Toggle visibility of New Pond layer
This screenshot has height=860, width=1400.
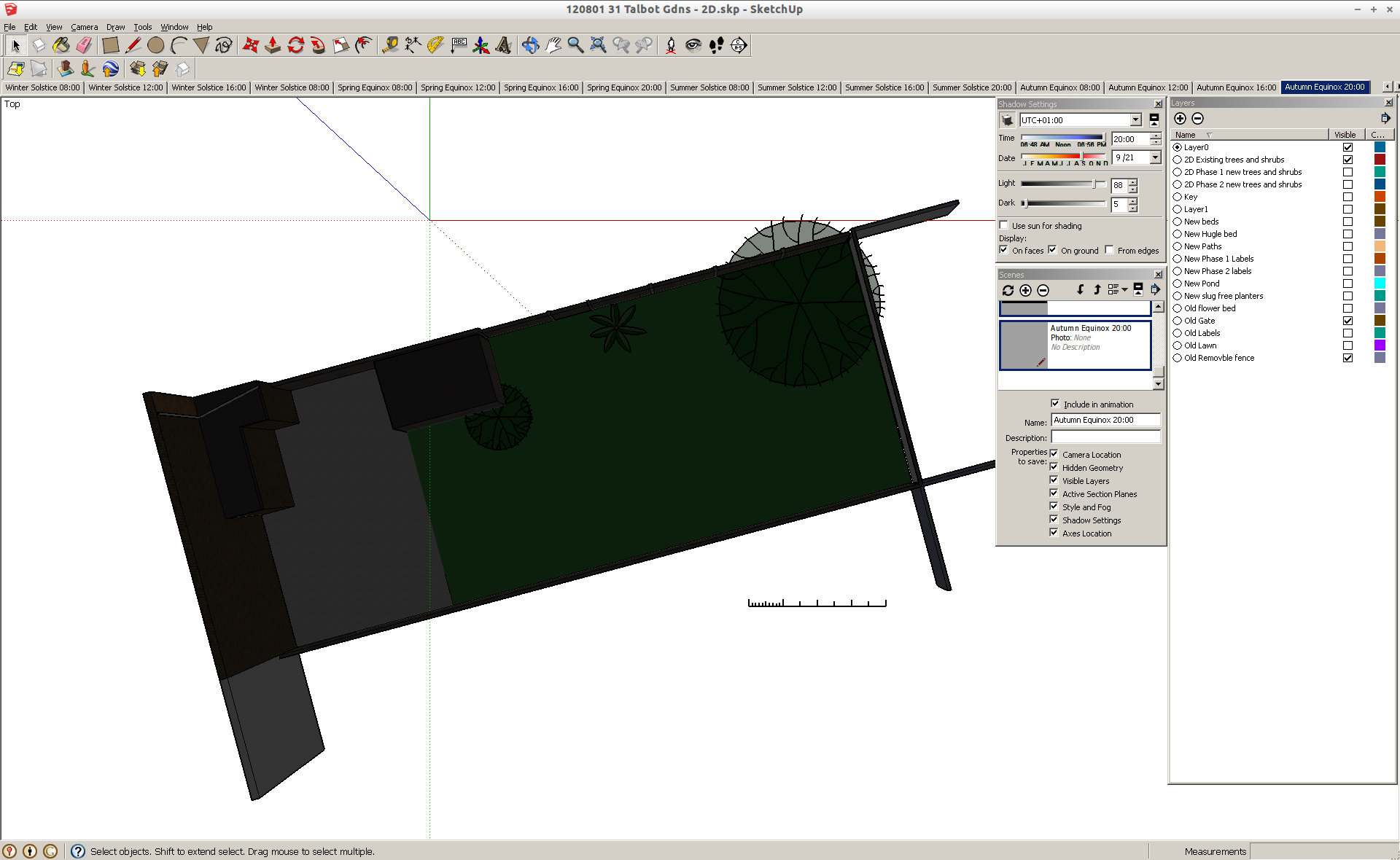[1347, 284]
